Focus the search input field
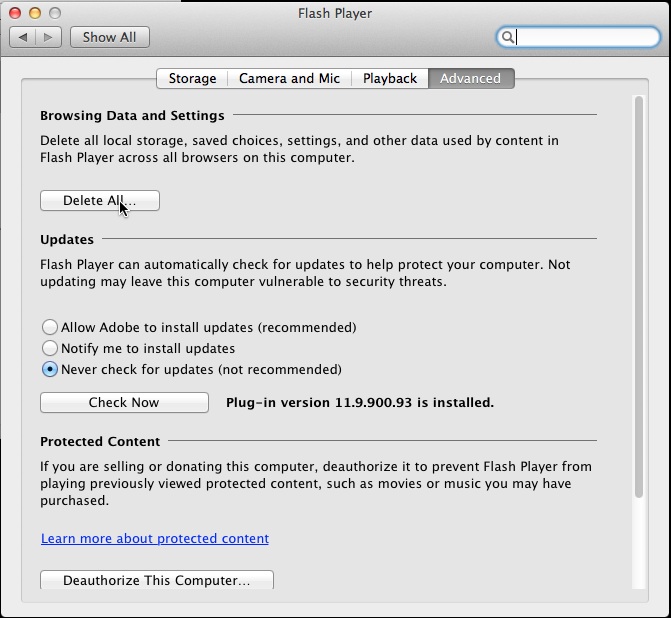Image resolution: width=671 pixels, height=618 pixels. (x=585, y=37)
